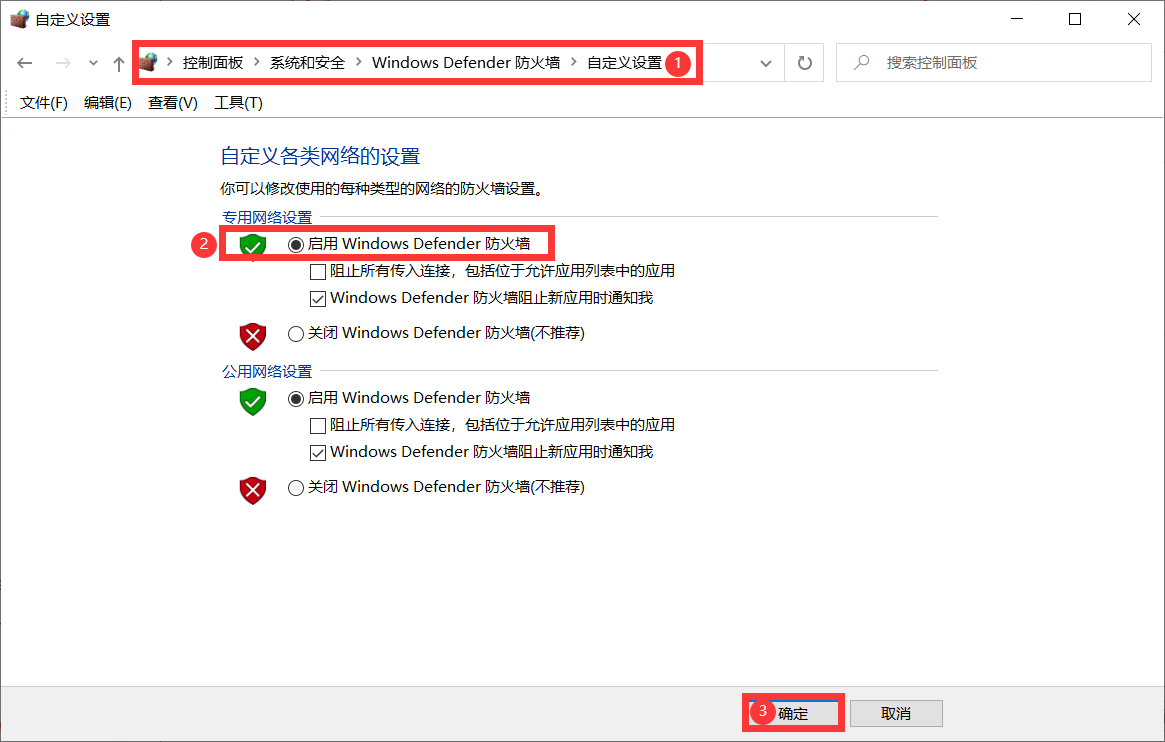
Task: Click the green shield icon under 专用网络设置
Action: coord(253,246)
